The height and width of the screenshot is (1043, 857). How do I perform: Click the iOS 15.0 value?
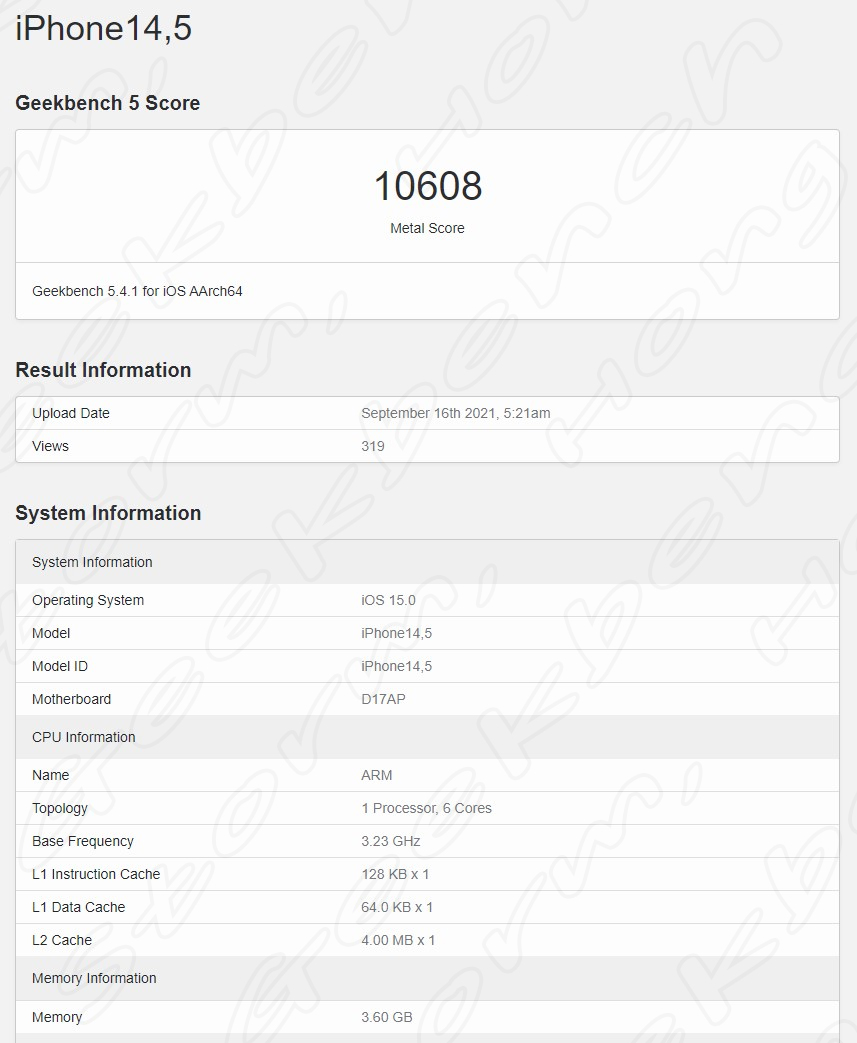click(x=389, y=600)
